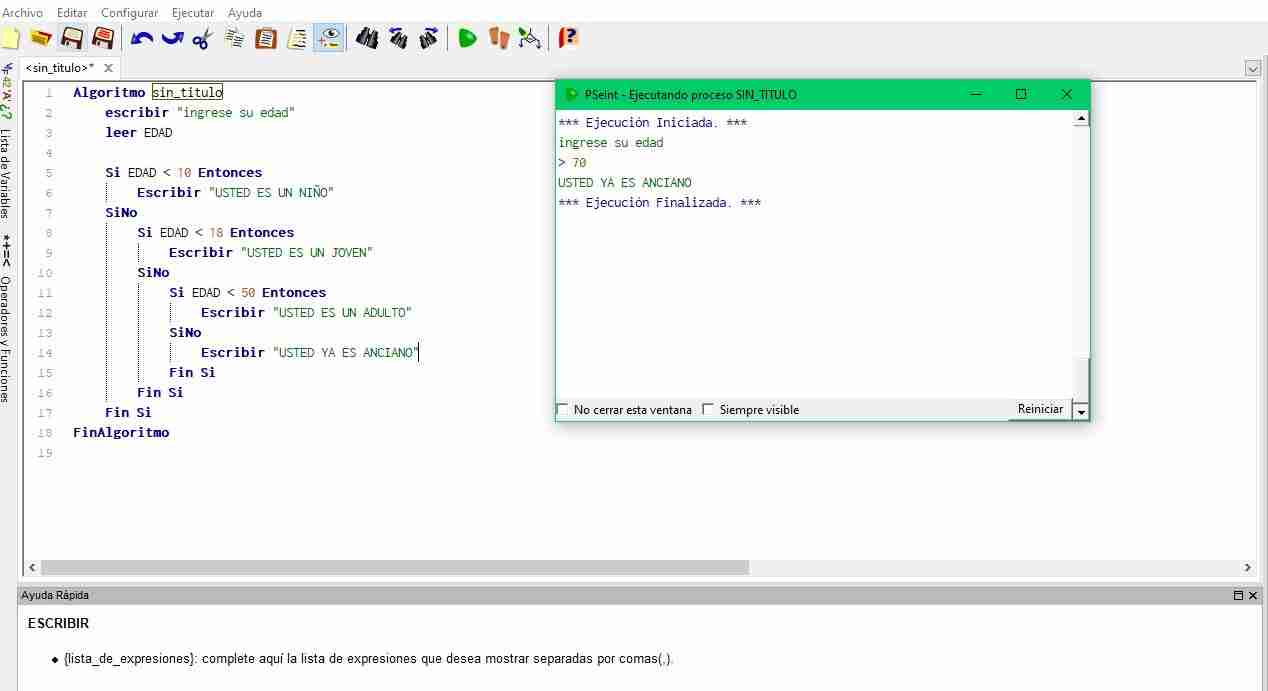Click line number 19 in the gutter
This screenshot has width=1268, height=691.
coord(44,453)
